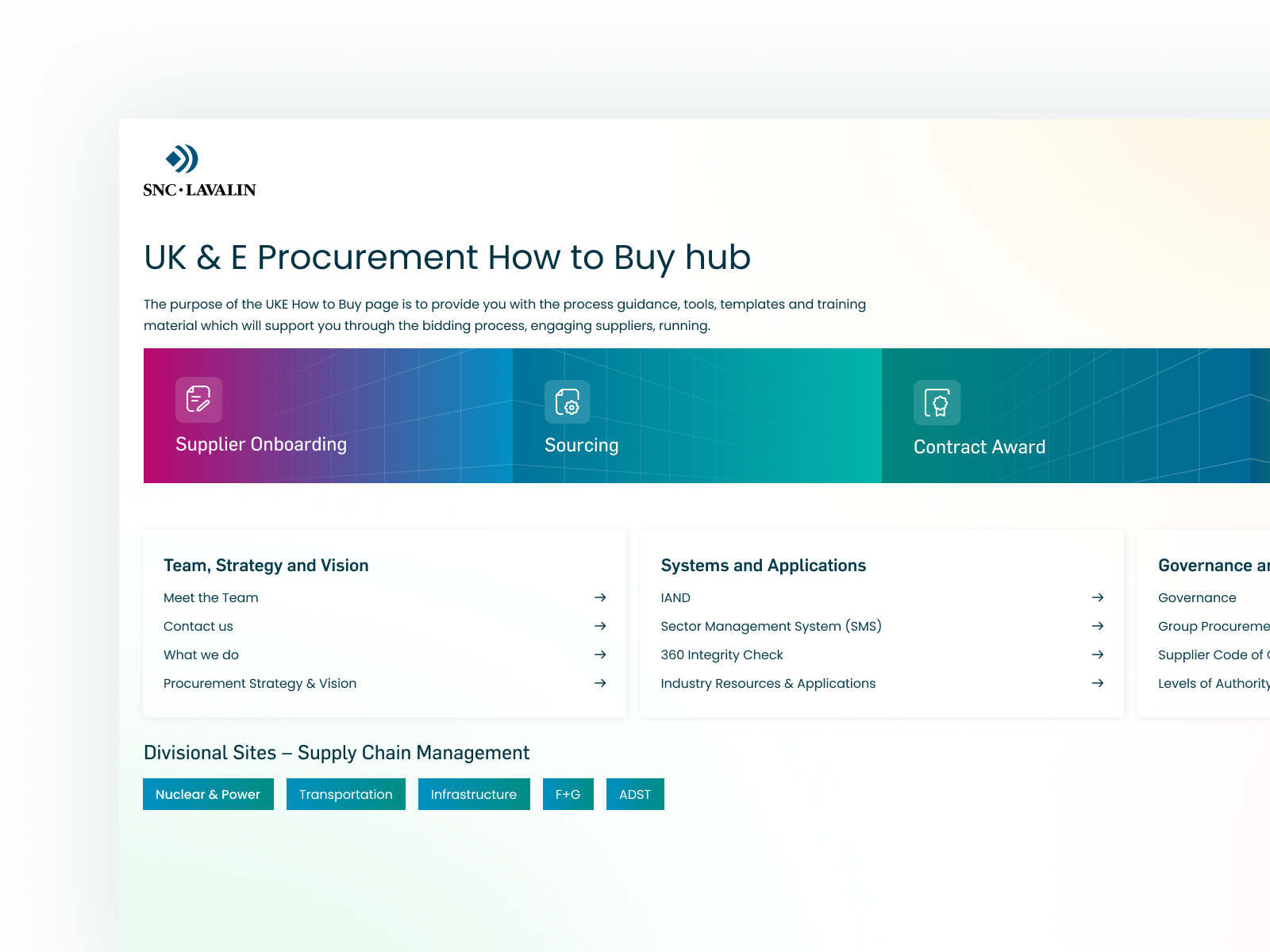Click the arrow beside Procurement Strategy & Vision
The height and width of the screenshot is (952, 1270).
[601, 683]
